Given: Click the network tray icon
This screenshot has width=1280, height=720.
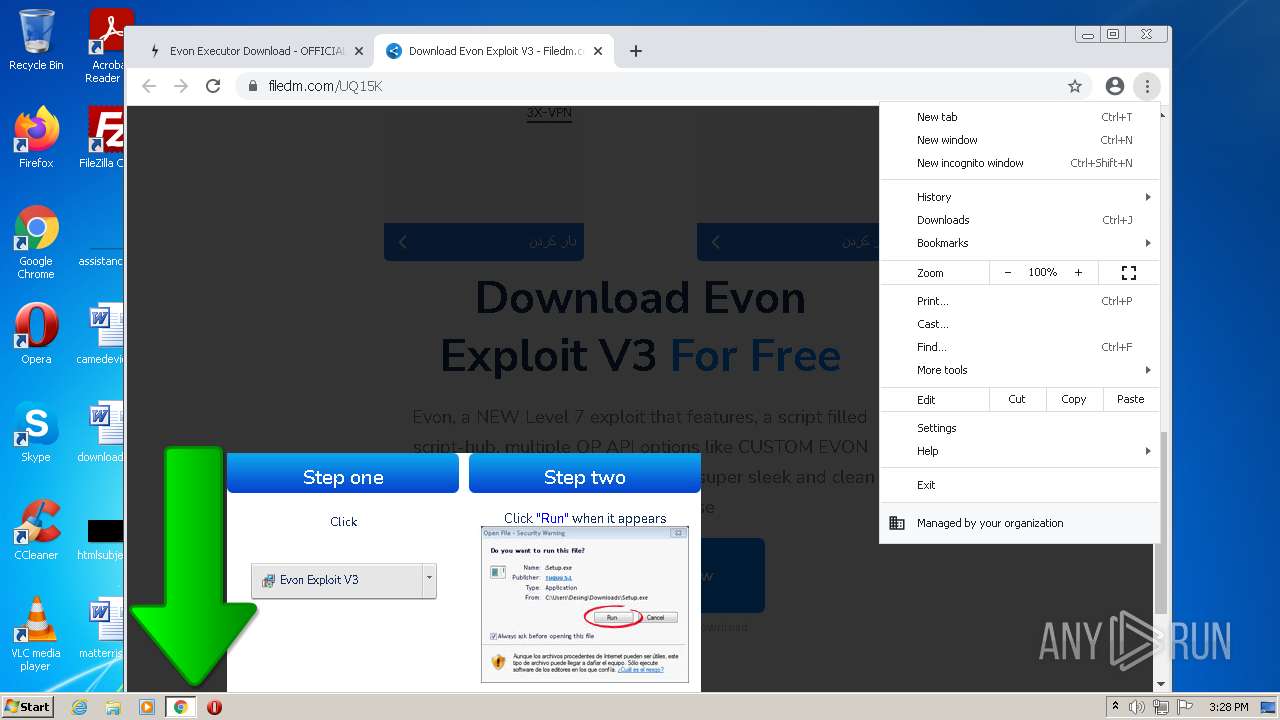Looking at the screenshot, I should coord(1161,707).
